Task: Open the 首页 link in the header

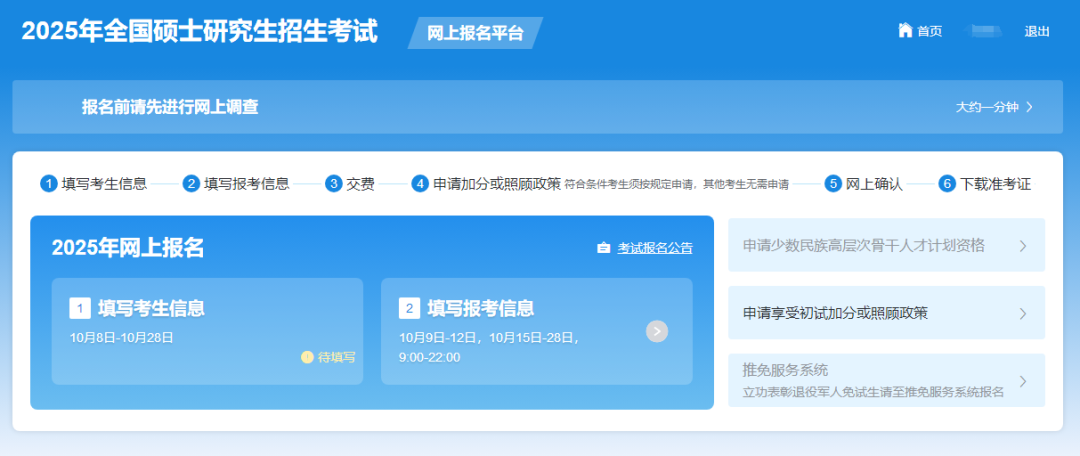Action: pos(929,31)
